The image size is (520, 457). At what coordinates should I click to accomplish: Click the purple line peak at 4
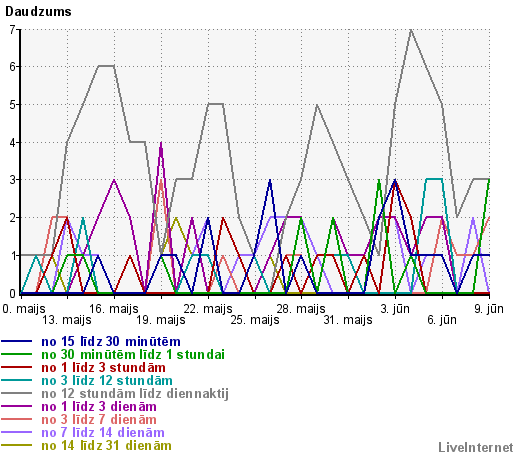[x=161, y=143]
